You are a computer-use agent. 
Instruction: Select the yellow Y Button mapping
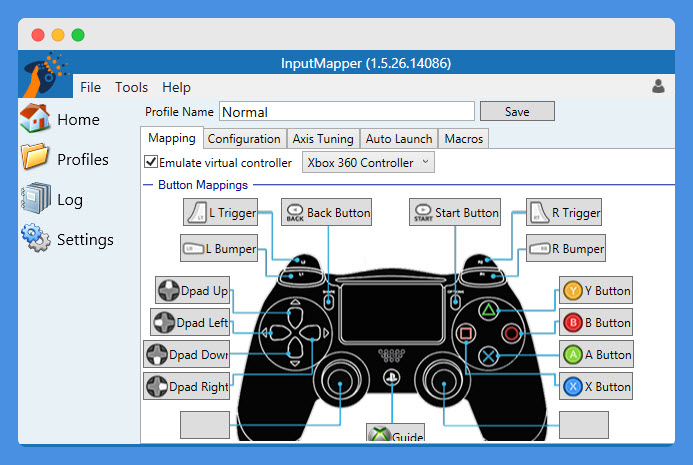[596, 290]
